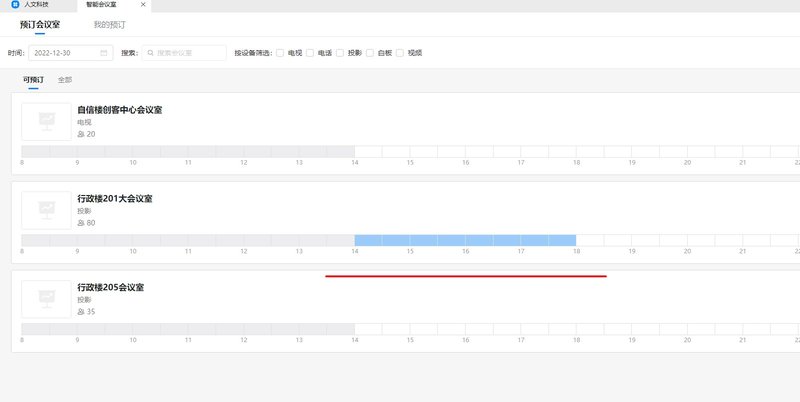Close the 智能会议室 tab
Image resolution: width=800 pixels, height=402 pixels.
[142, 5]
